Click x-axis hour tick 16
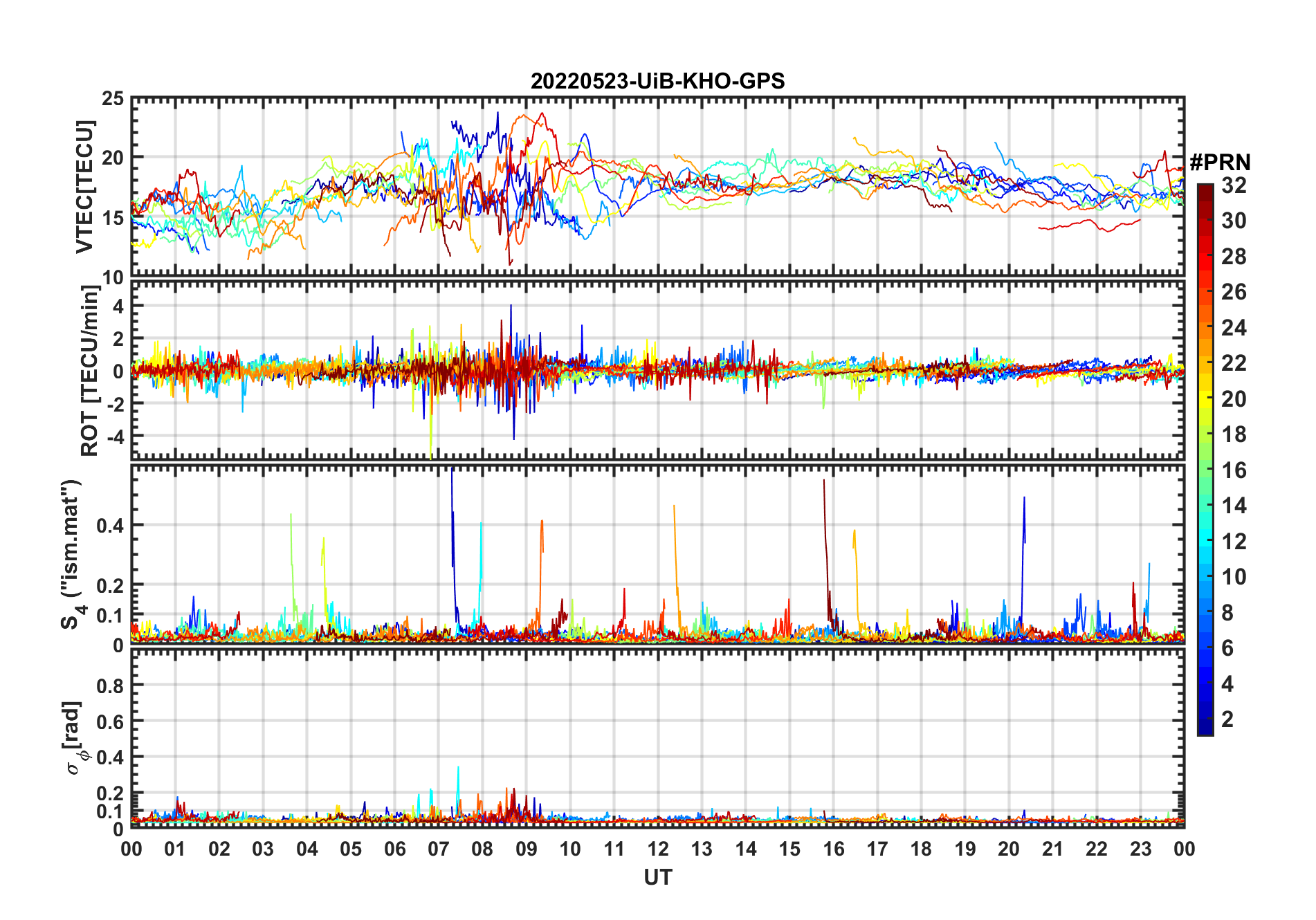Screen dimensions: 1316x920 point(833,849)
